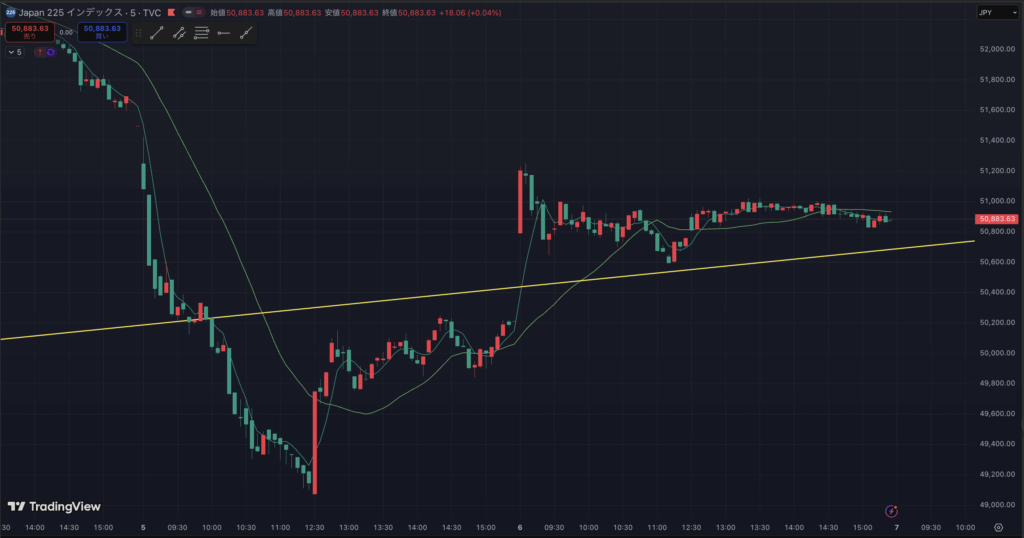Viewport: 1024px width, 538px height.
Task: Open the lightning bolt event marker
Action: 892,510
